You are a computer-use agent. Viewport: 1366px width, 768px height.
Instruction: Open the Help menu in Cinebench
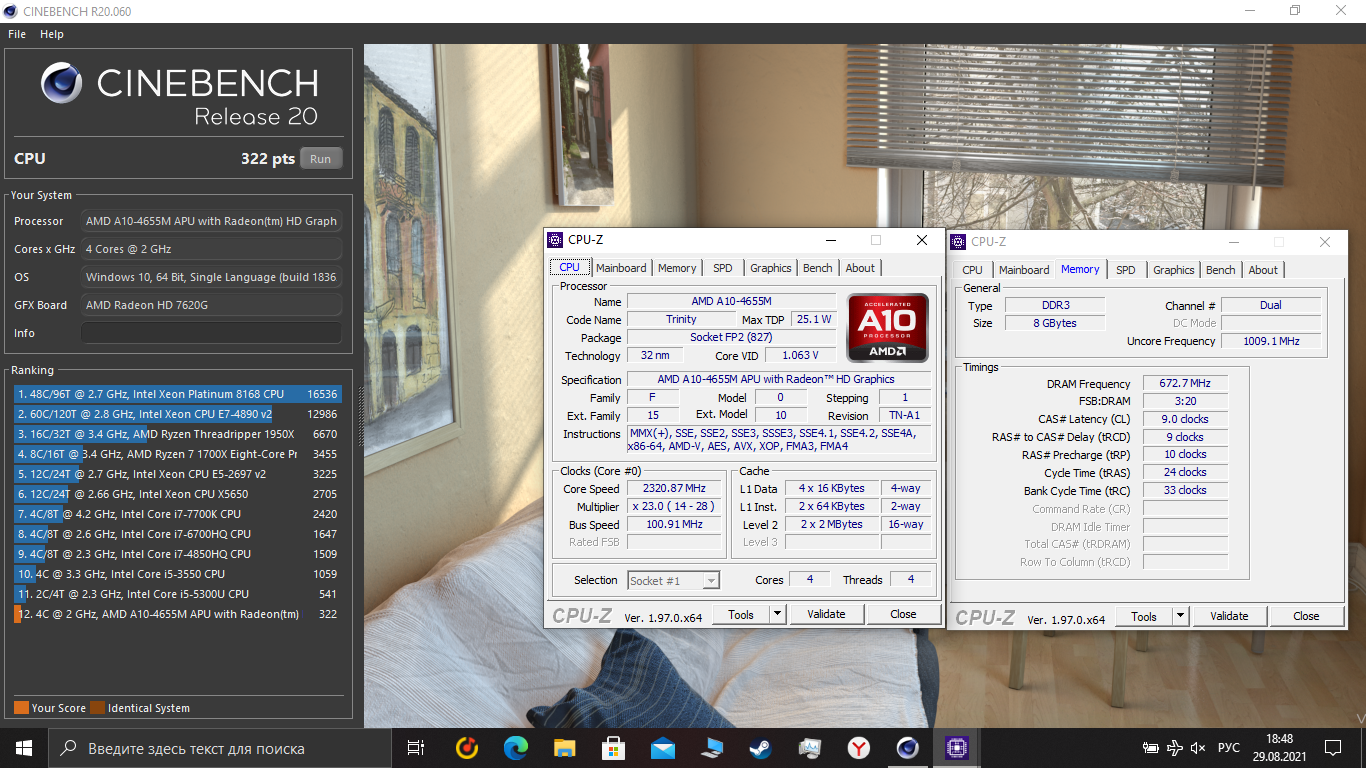pos(52,34)
